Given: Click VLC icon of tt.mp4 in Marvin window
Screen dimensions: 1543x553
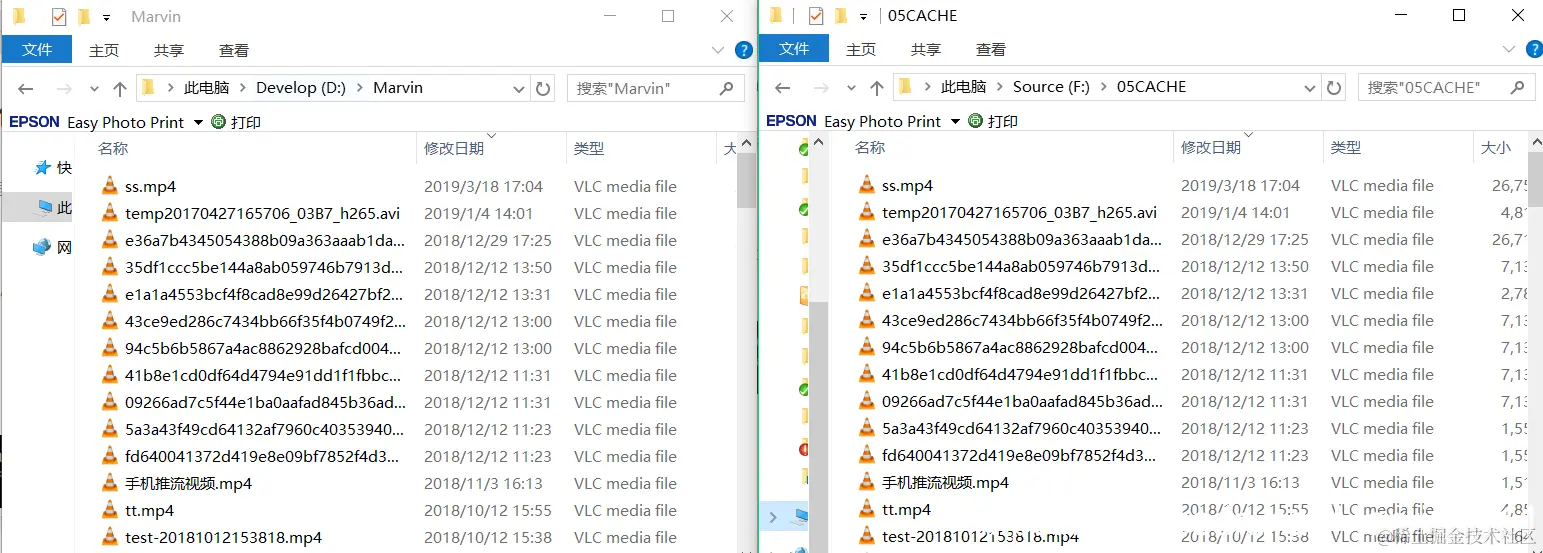Looking at the screenshot, I should (x=110, y=510).
